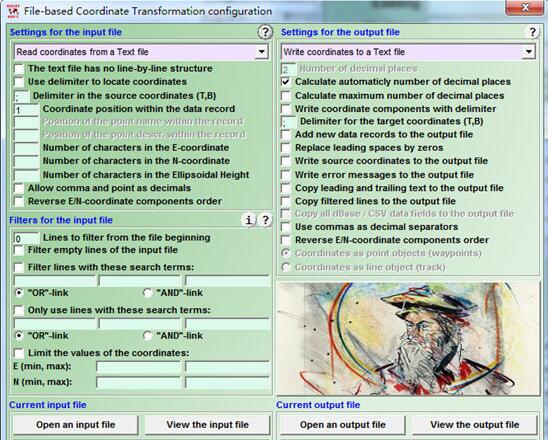Click the application icon in title bar
Image resolution: width=548 pixels, height=440 pixels.
click(x=13, y=11)
